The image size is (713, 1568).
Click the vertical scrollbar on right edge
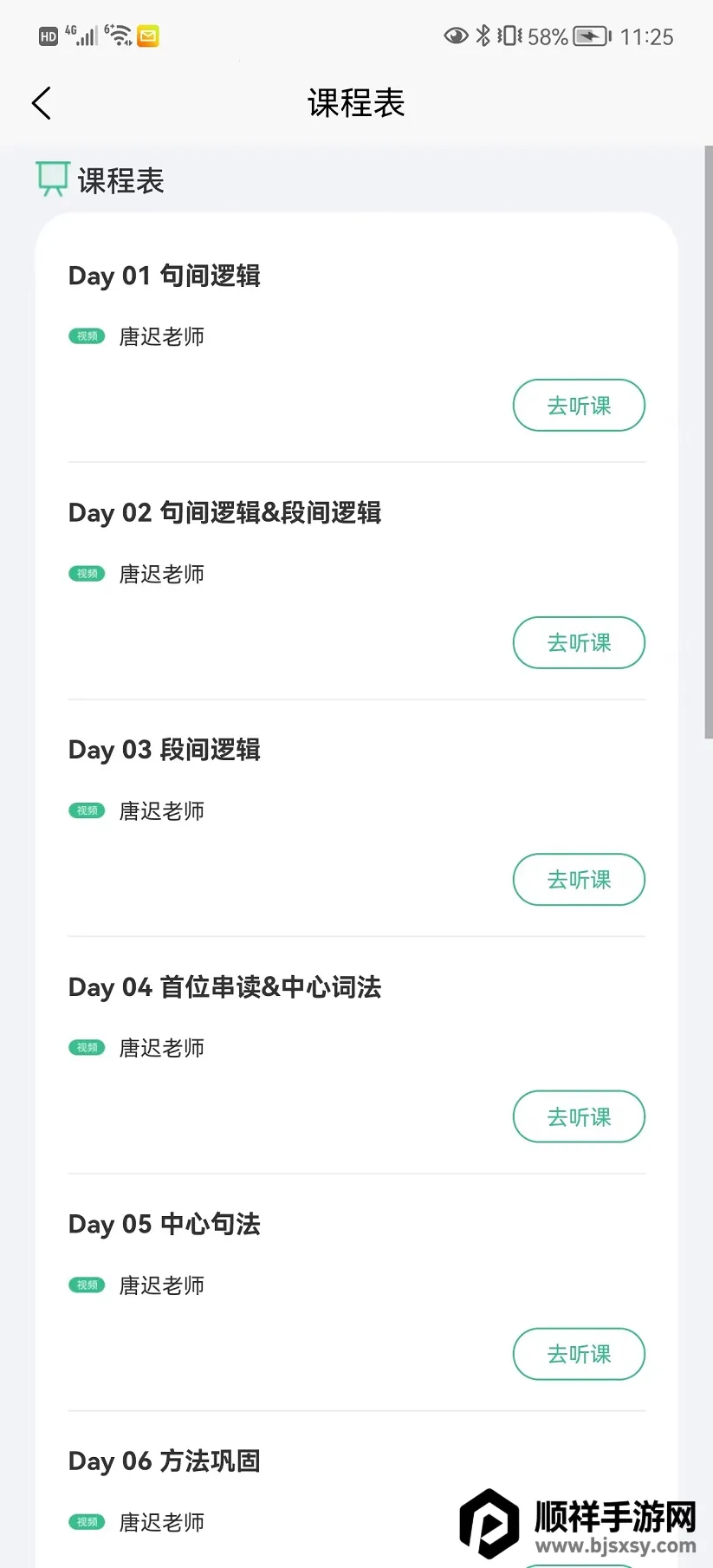point(708,442)
